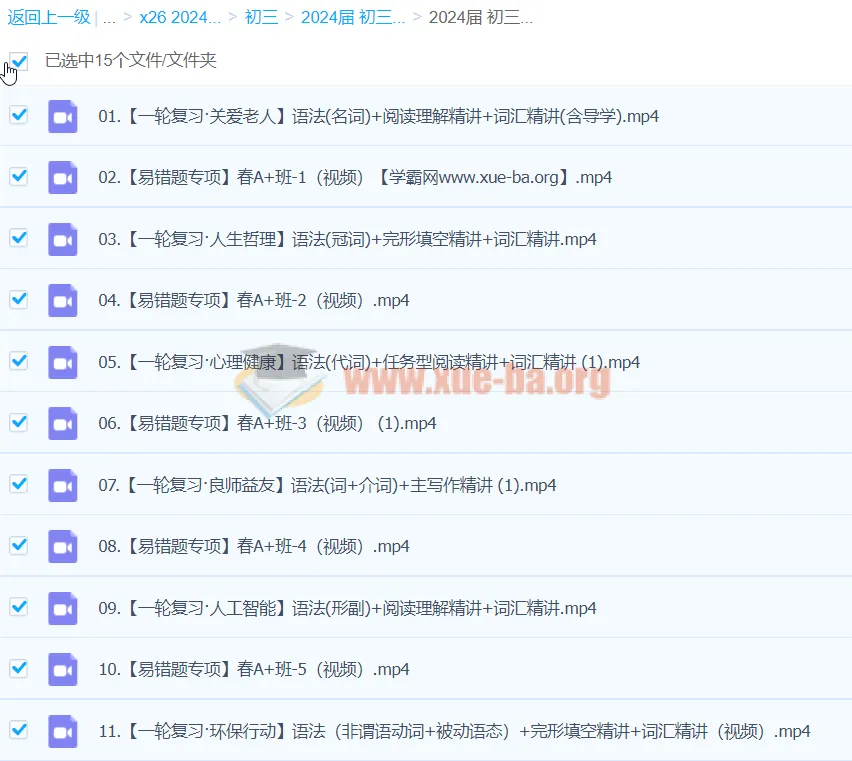
Task: Click video icon of file 03 人生哲理
Action: tap(63, 239)
